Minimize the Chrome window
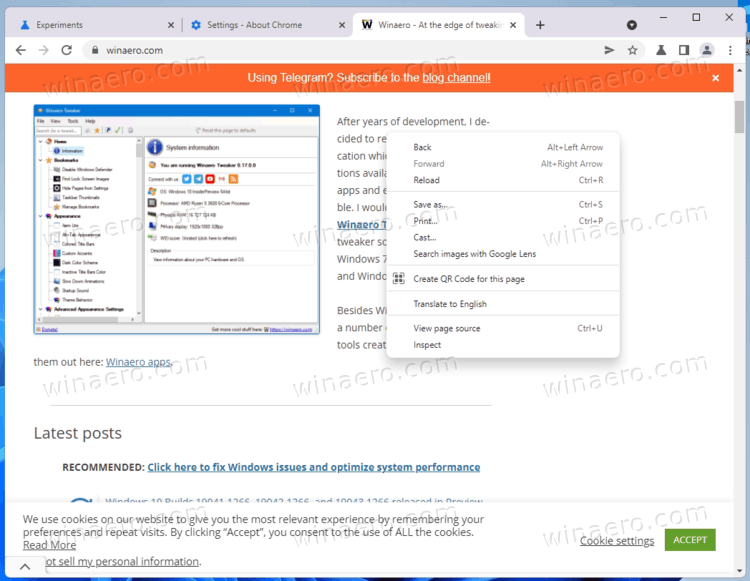The image size is (750, 581). coord(663,18)
